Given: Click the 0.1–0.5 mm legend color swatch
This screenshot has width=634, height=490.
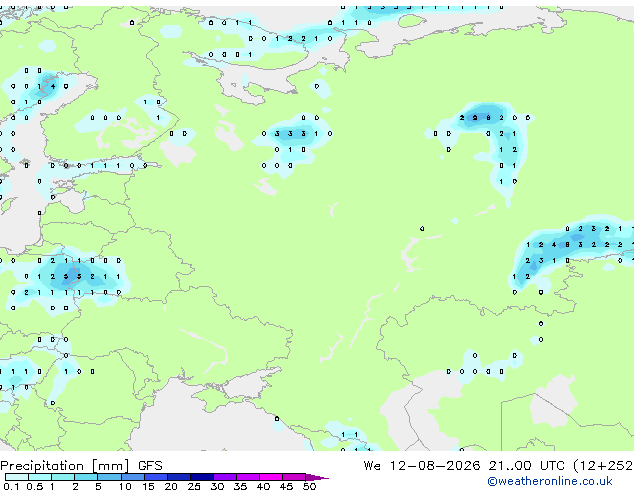Looking at the screenshot, I should [17, 477].
